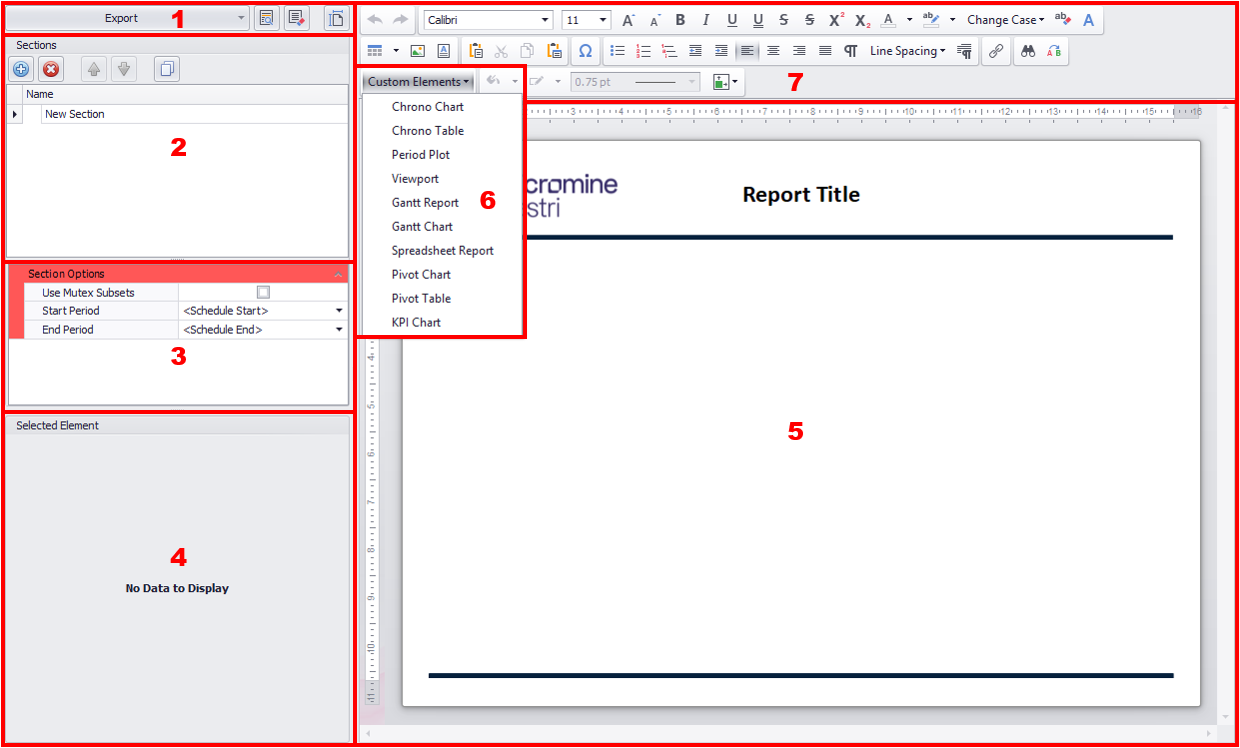1240x748 pixels.
Task: Apply numbered list formatting
Action: 643,51
